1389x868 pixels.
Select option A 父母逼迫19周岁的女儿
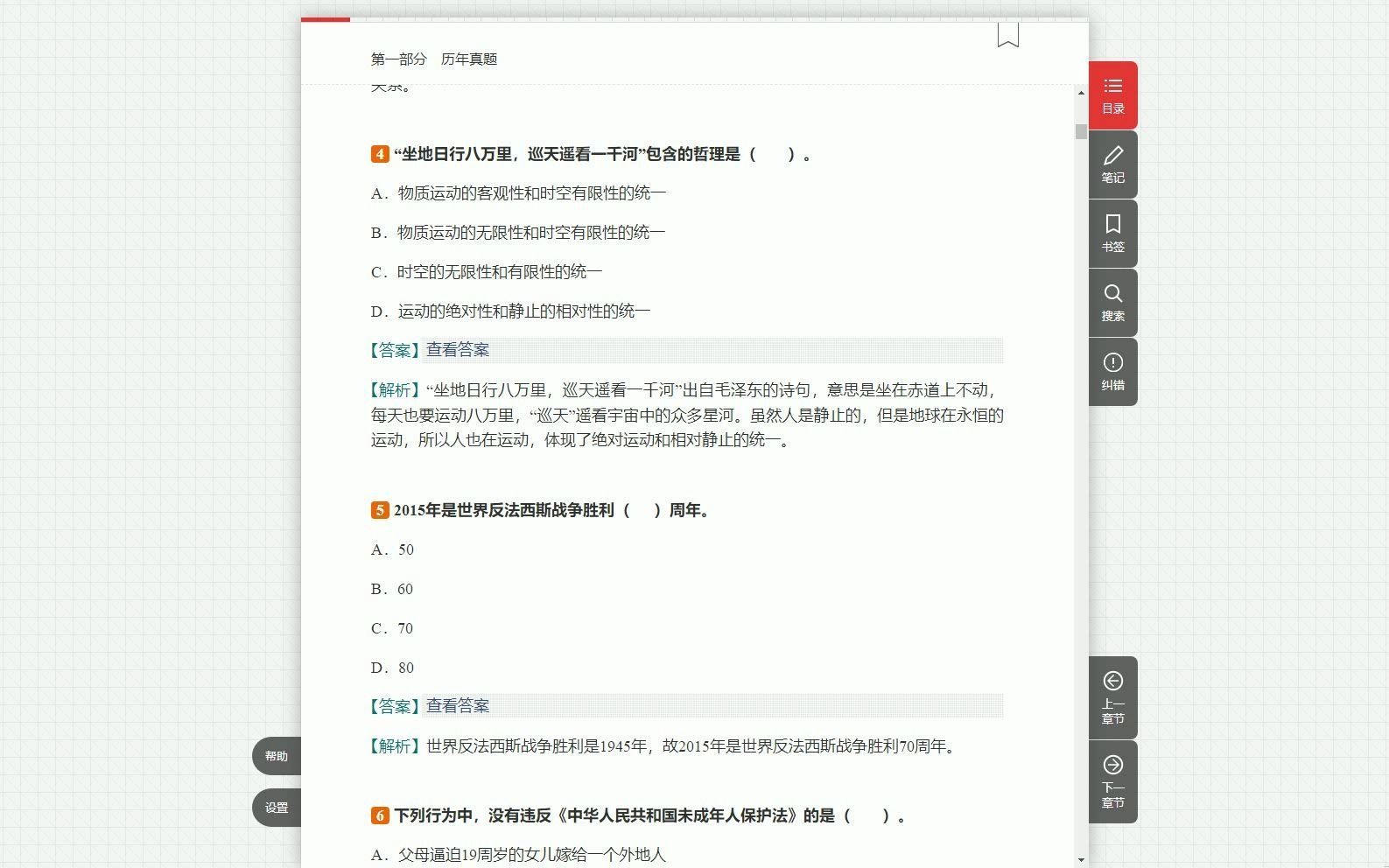tap(518, 855)
